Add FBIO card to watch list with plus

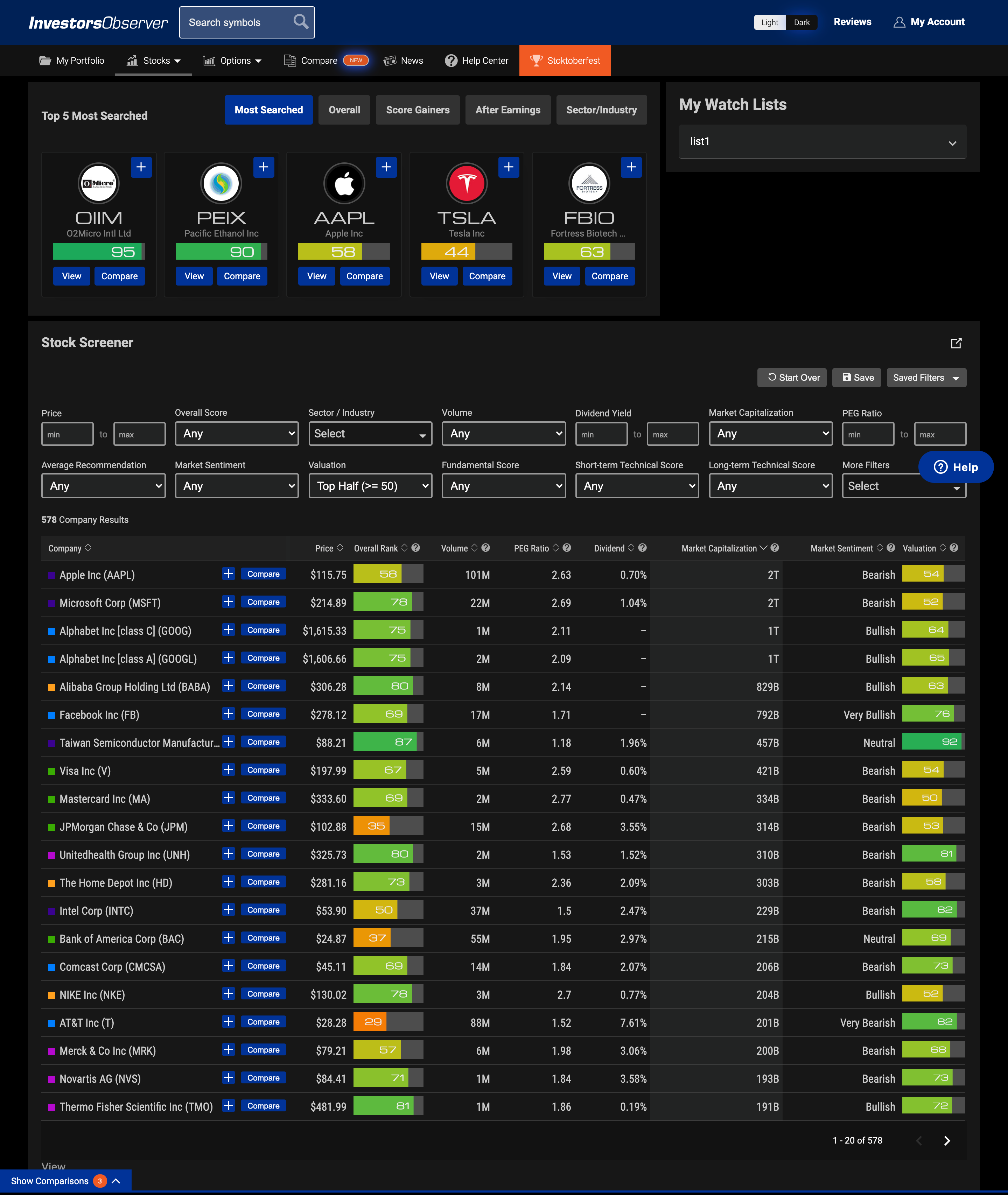631,167
